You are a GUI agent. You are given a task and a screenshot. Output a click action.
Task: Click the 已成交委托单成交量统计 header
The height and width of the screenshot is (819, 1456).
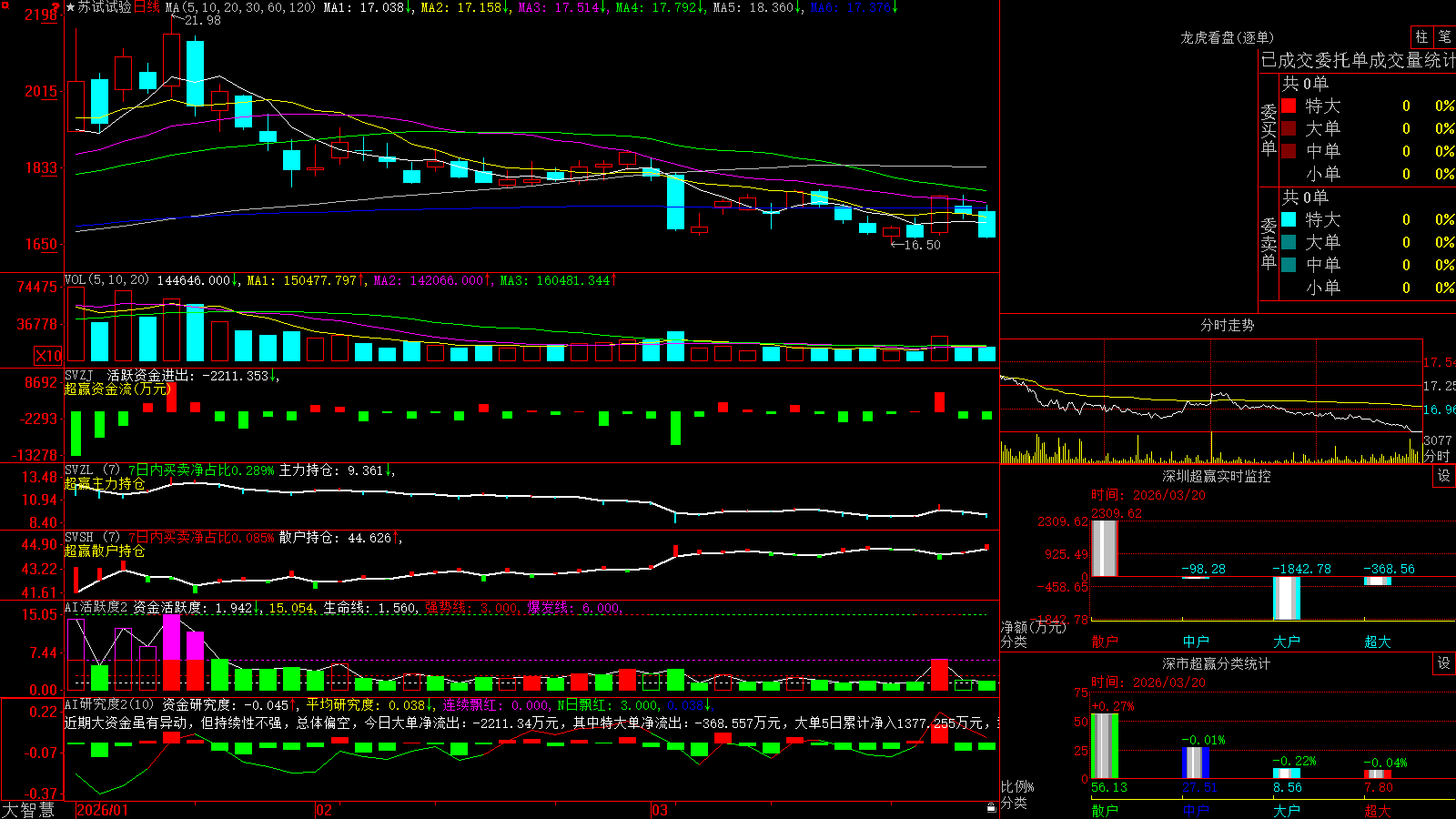point(1358,60)
